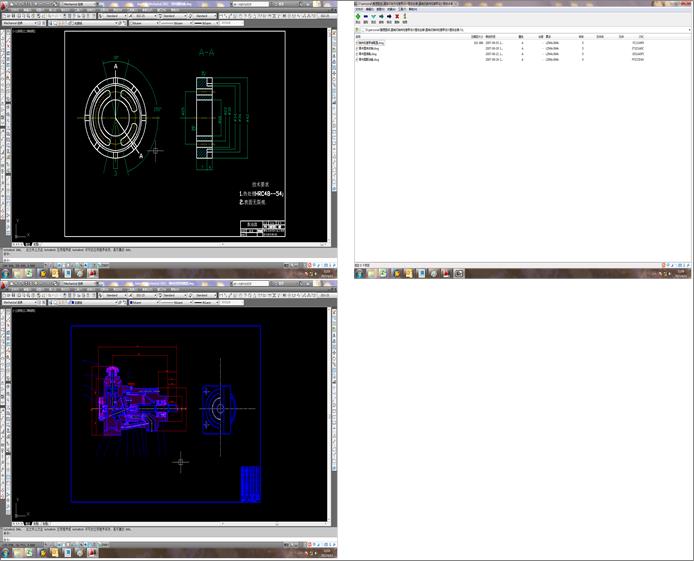The height and width of the screenshot is (561, 694).
Task: Sort by the 修改时间 (Modified) column header in 7-Zip
Action: (x=491, y=37)
